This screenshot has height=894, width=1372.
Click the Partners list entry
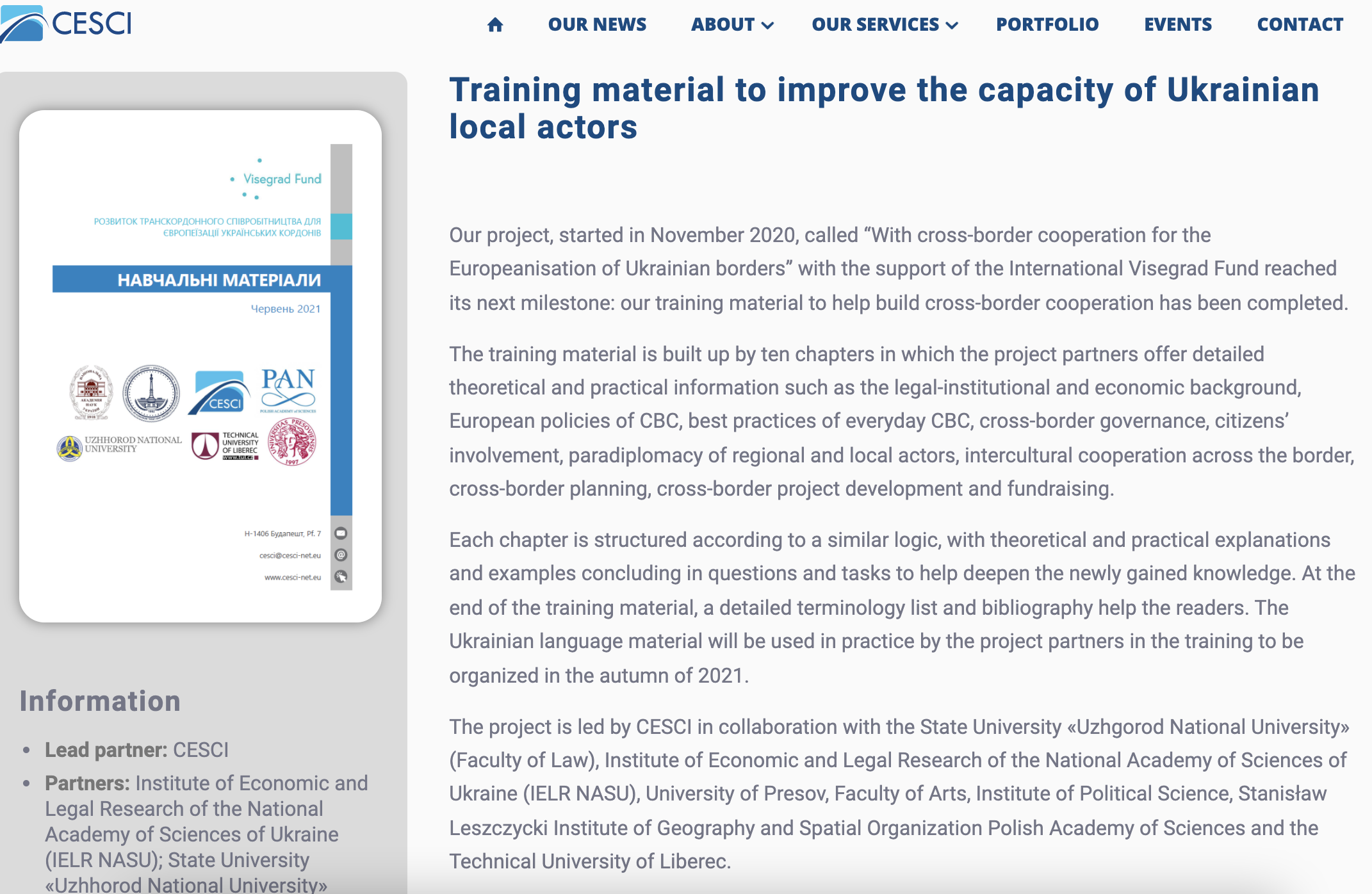206,833
